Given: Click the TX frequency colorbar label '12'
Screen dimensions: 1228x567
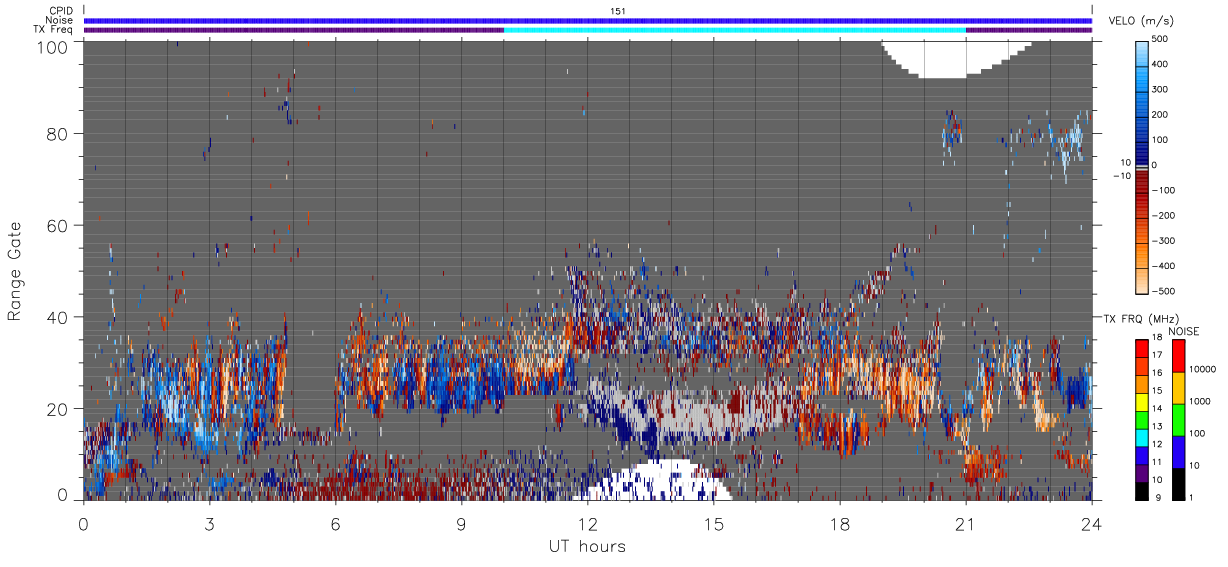Looking at the screenshot, I should coord(1157,444).
